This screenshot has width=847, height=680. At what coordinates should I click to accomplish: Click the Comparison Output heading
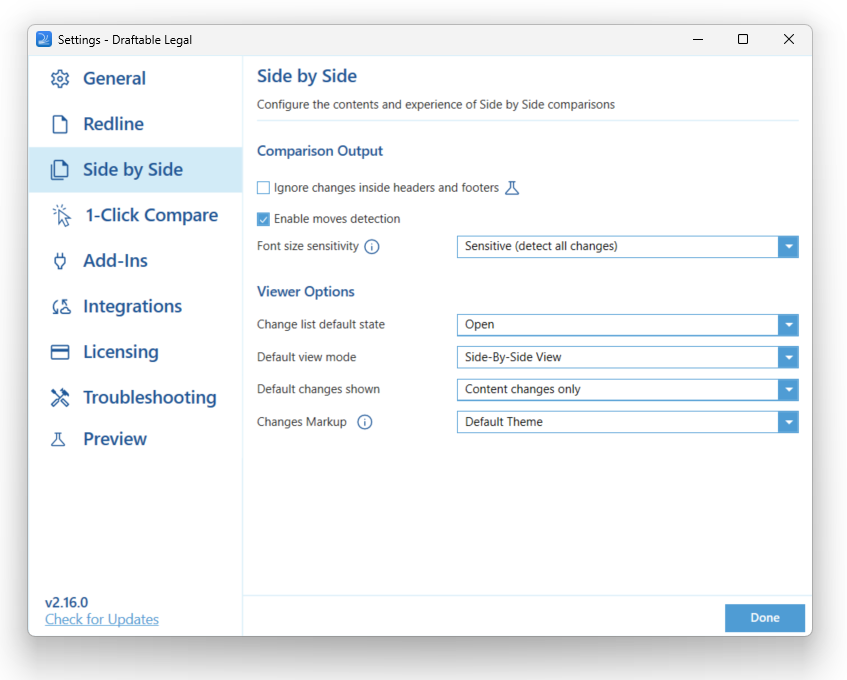pos(320,151)
